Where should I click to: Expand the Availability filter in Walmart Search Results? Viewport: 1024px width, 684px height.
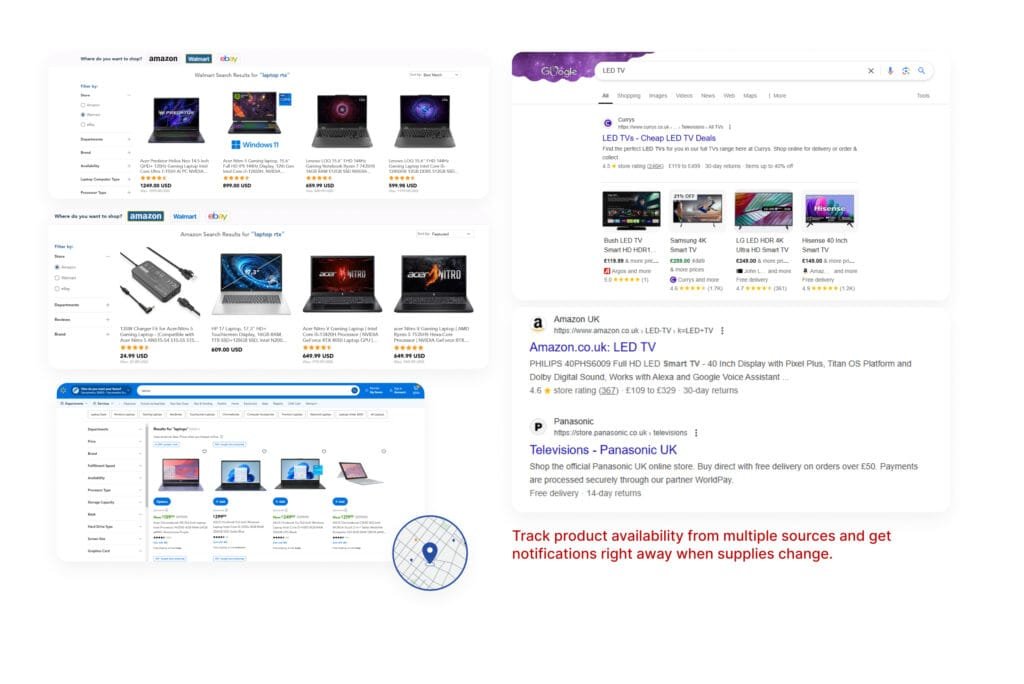tap(104, 166)
